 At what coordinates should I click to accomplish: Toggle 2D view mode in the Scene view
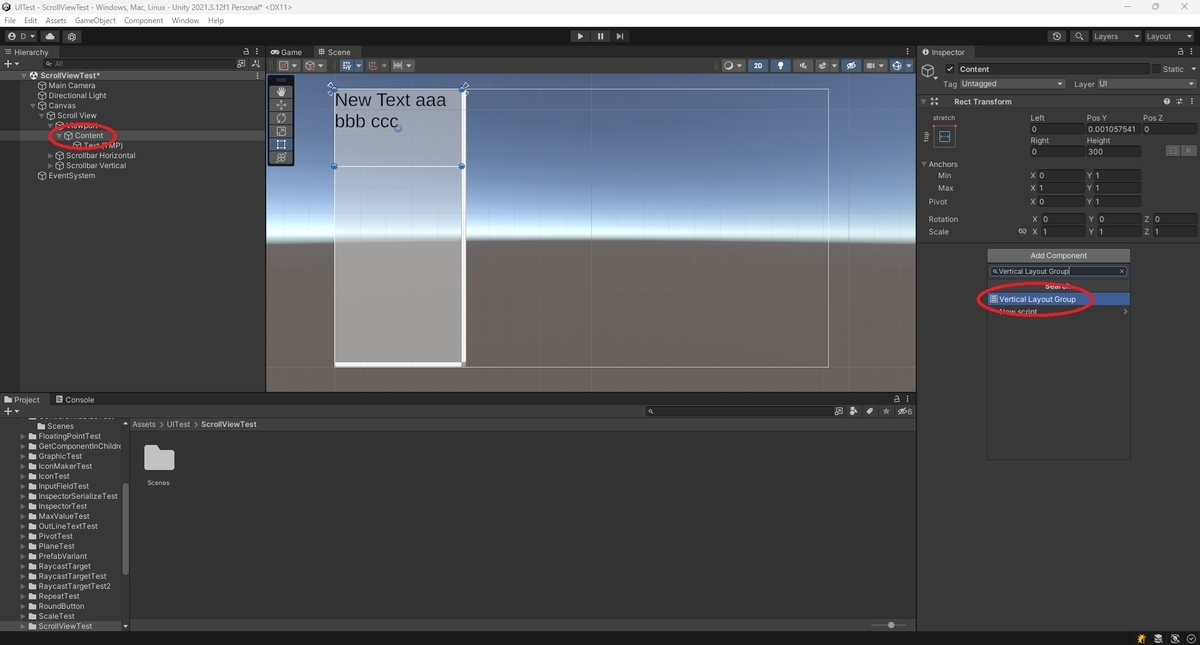click(757, 65)
